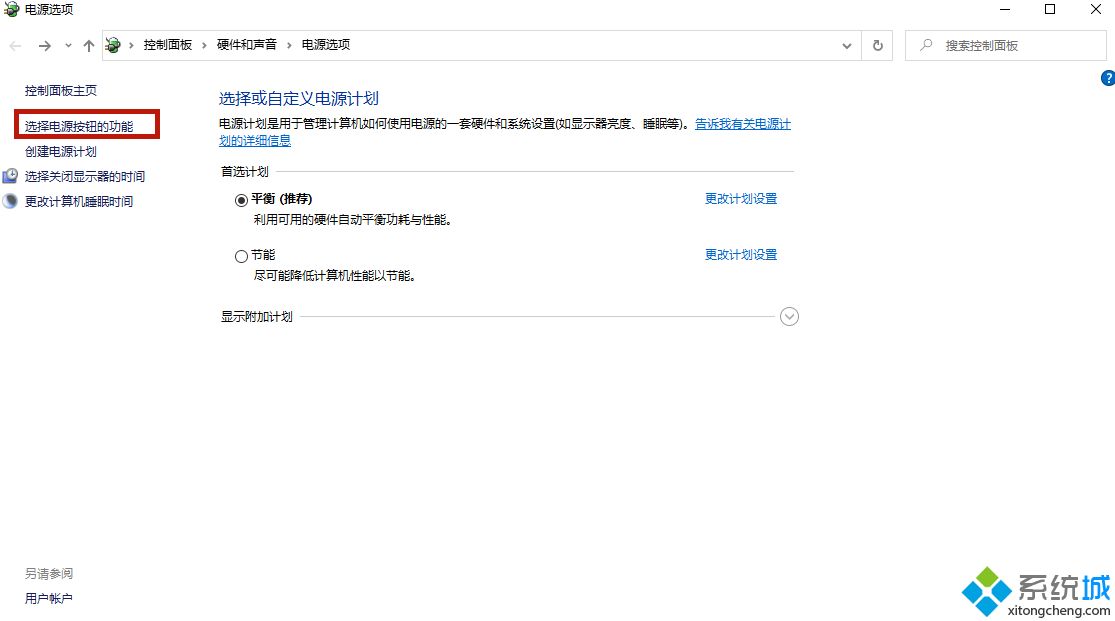The height and width of the screenshot is (621, 1115).
Task: Open the breadcrumb dropdown chevron next to back arrow
Action: tap(66, 45)
